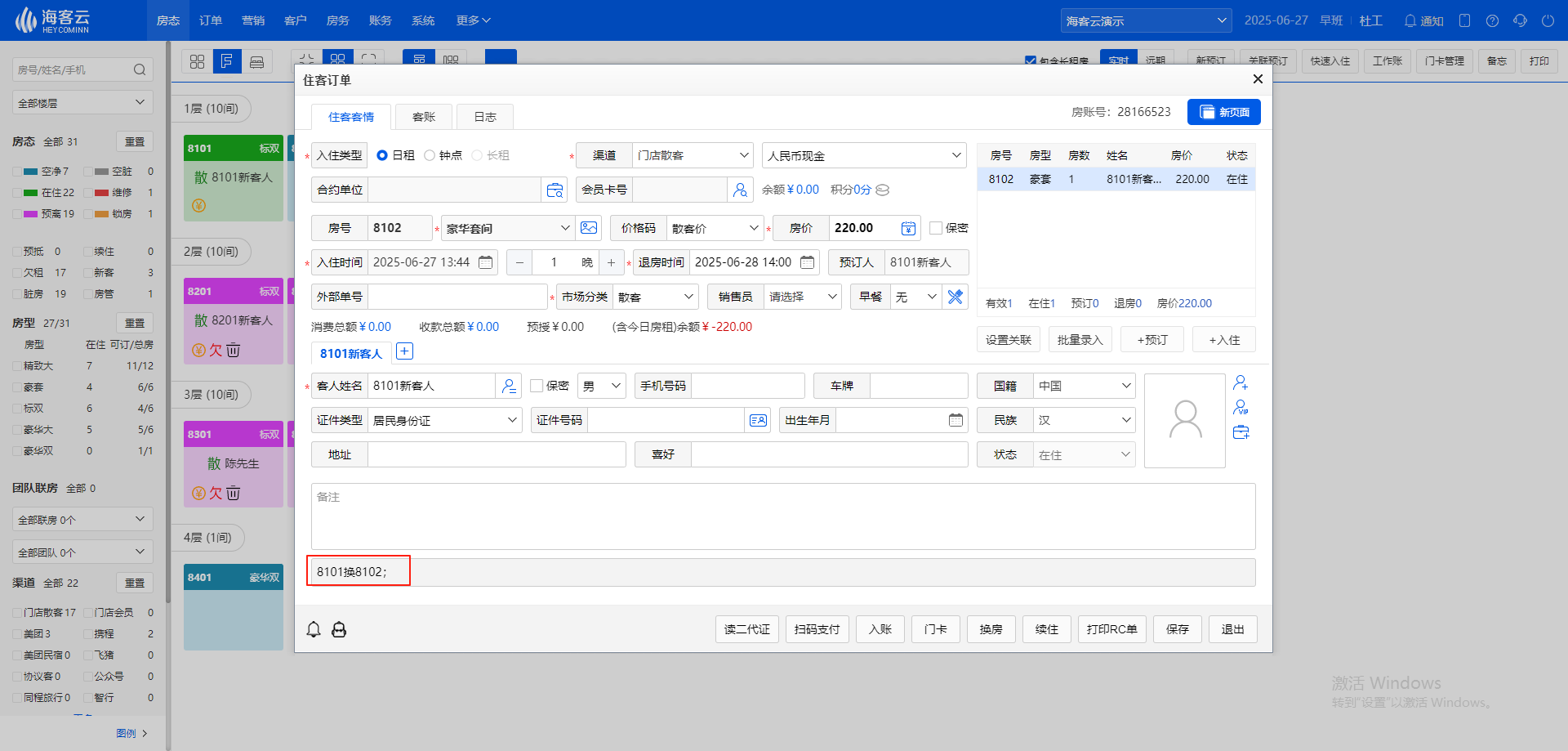Screen dimensions: 1568x751
Task: Open the 豪华套间 room type dropdown
Action: (507, 228)
